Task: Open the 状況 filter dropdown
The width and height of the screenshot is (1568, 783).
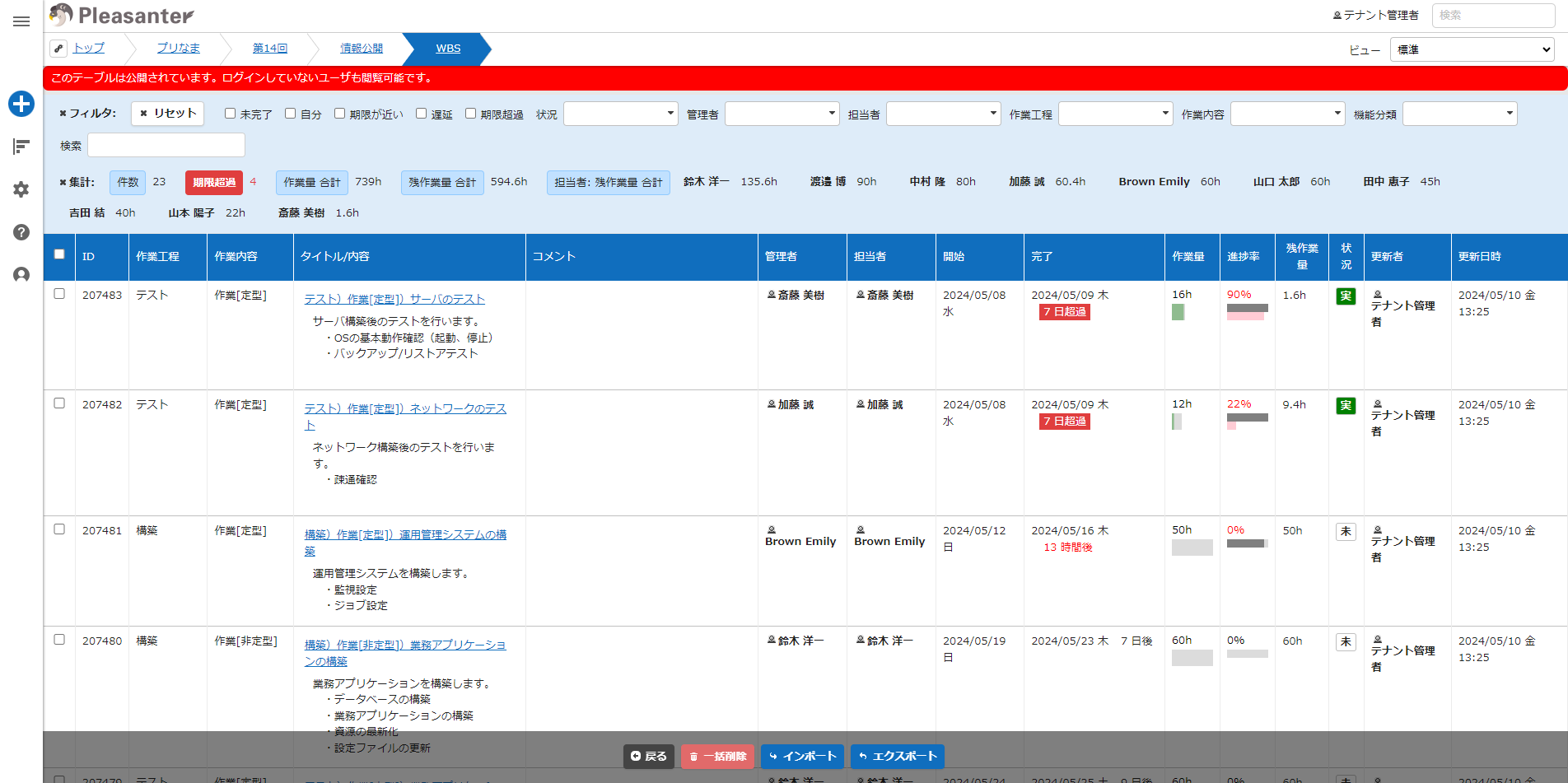Action: [x=620, y=114]
